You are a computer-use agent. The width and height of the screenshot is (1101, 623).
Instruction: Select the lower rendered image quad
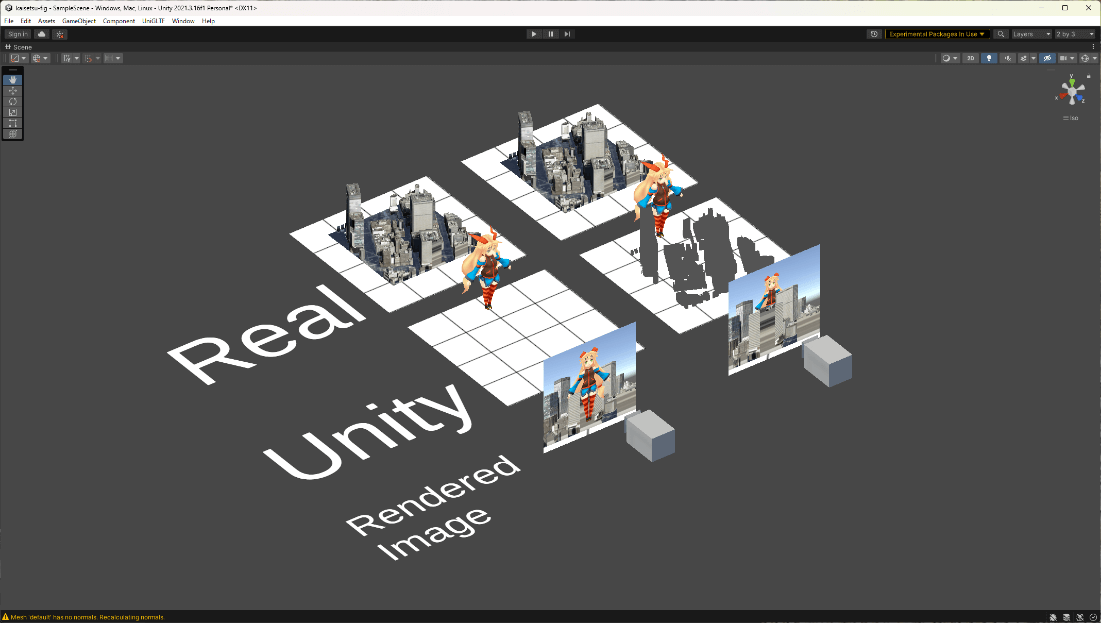590,388
